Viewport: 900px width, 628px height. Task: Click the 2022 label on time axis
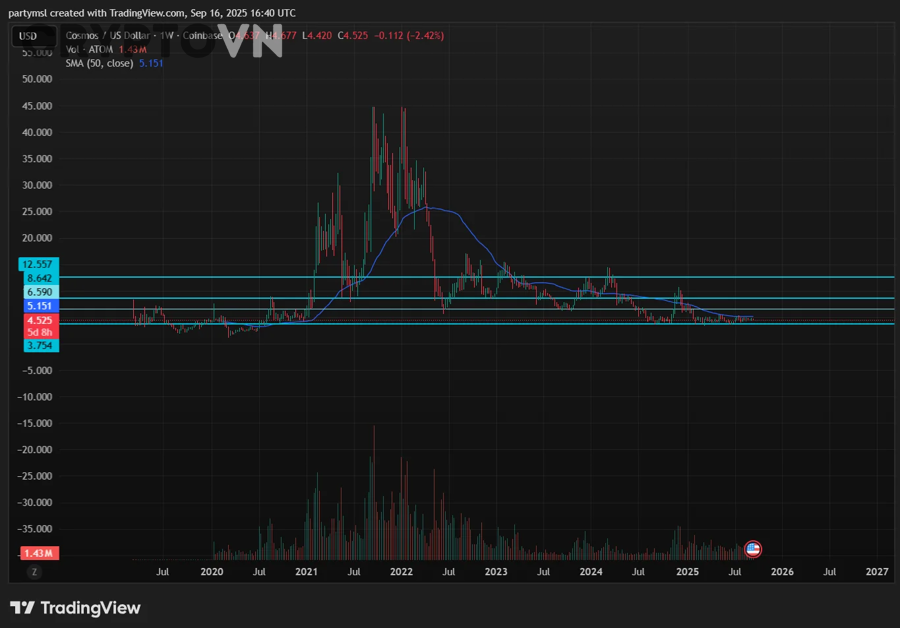(x=401, y=572)
